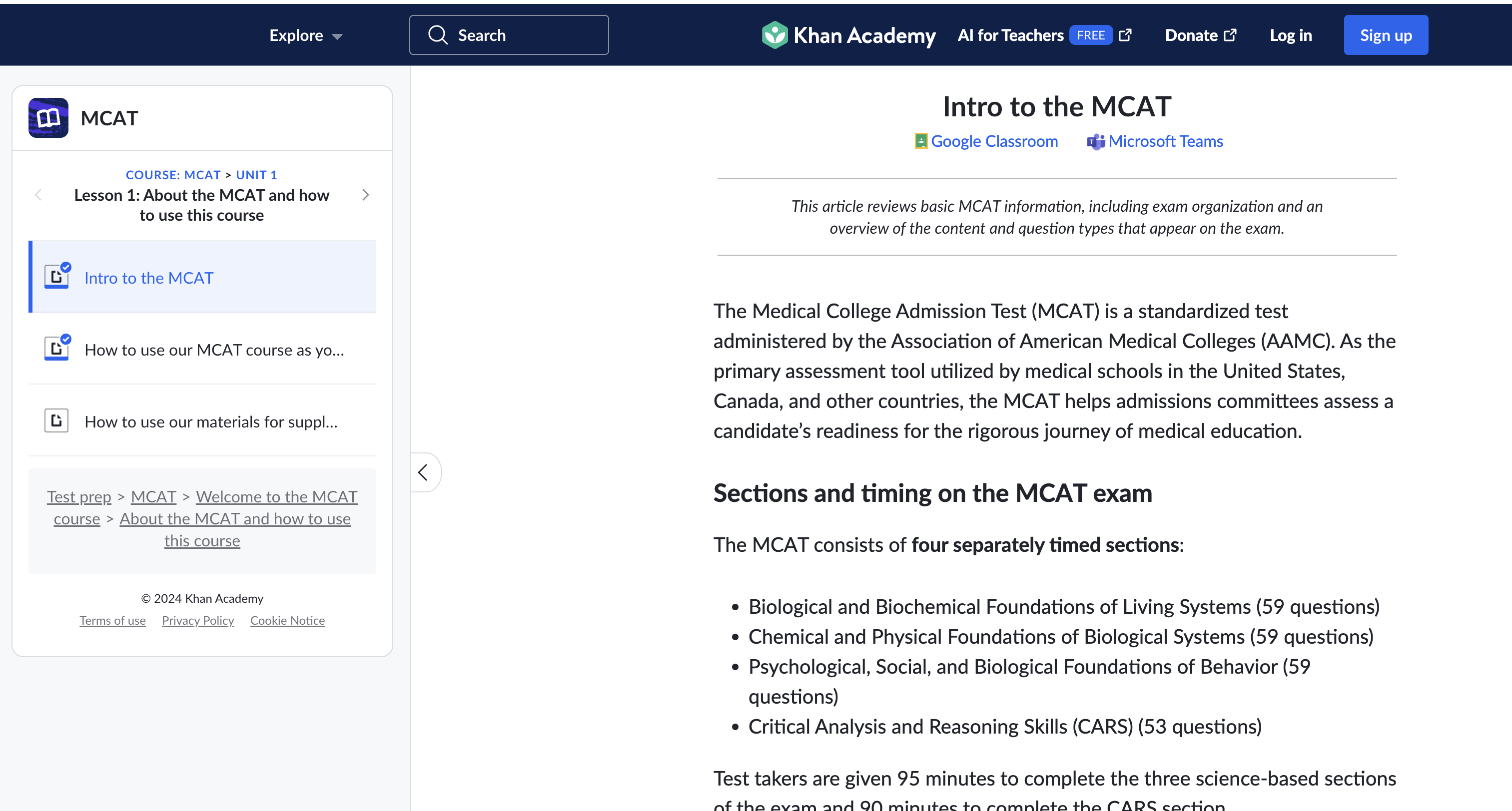1512x811 pixels.
Task: Click the Khan Academy leaf logo
Action: (774, 35)
